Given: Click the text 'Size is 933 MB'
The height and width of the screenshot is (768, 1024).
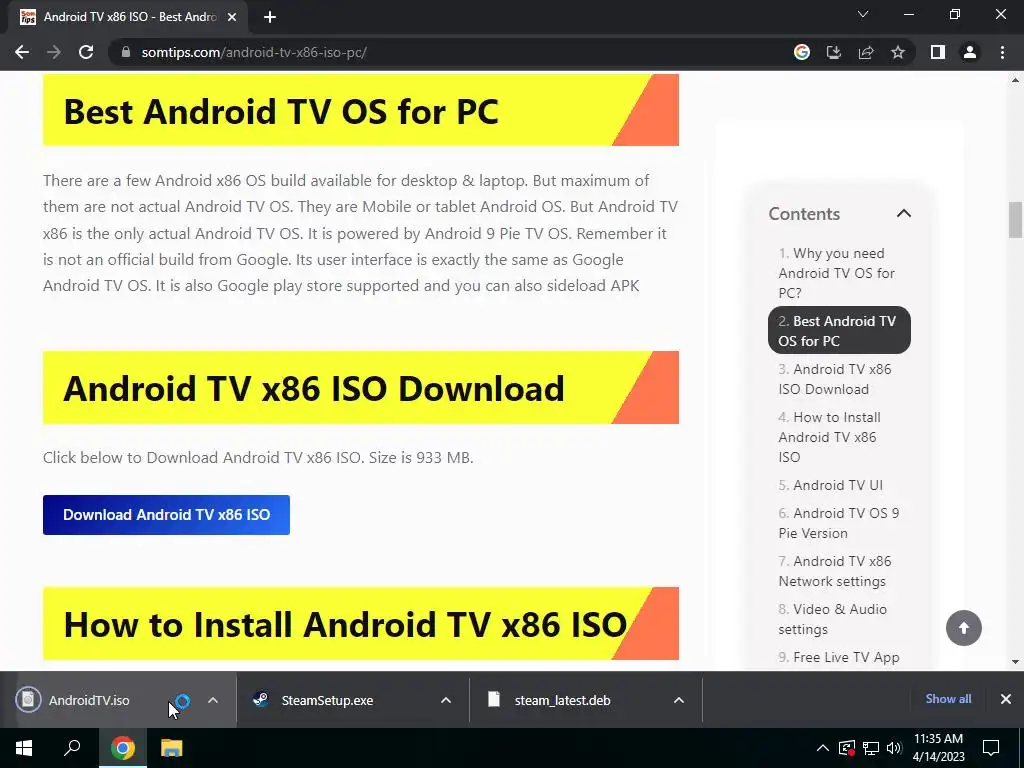Looking at the screenshot, I should 420,457.
